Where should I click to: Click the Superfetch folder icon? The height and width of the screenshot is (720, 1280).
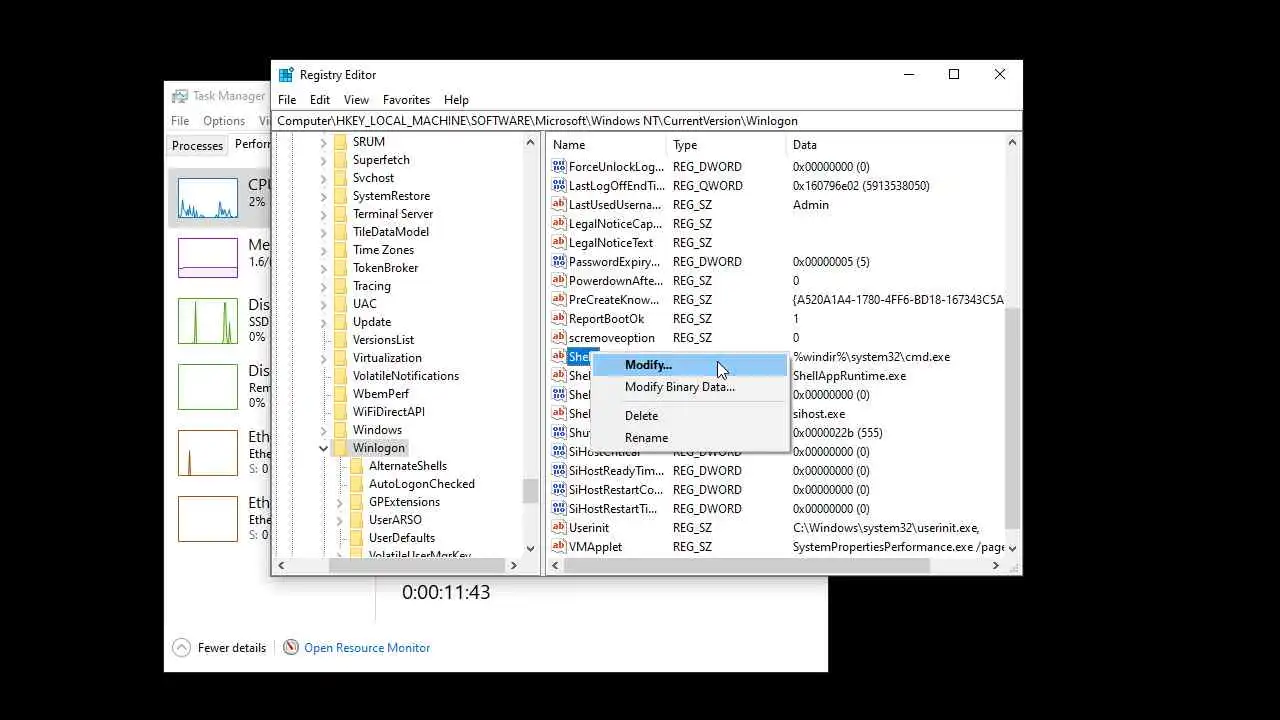tap(340, 160)
